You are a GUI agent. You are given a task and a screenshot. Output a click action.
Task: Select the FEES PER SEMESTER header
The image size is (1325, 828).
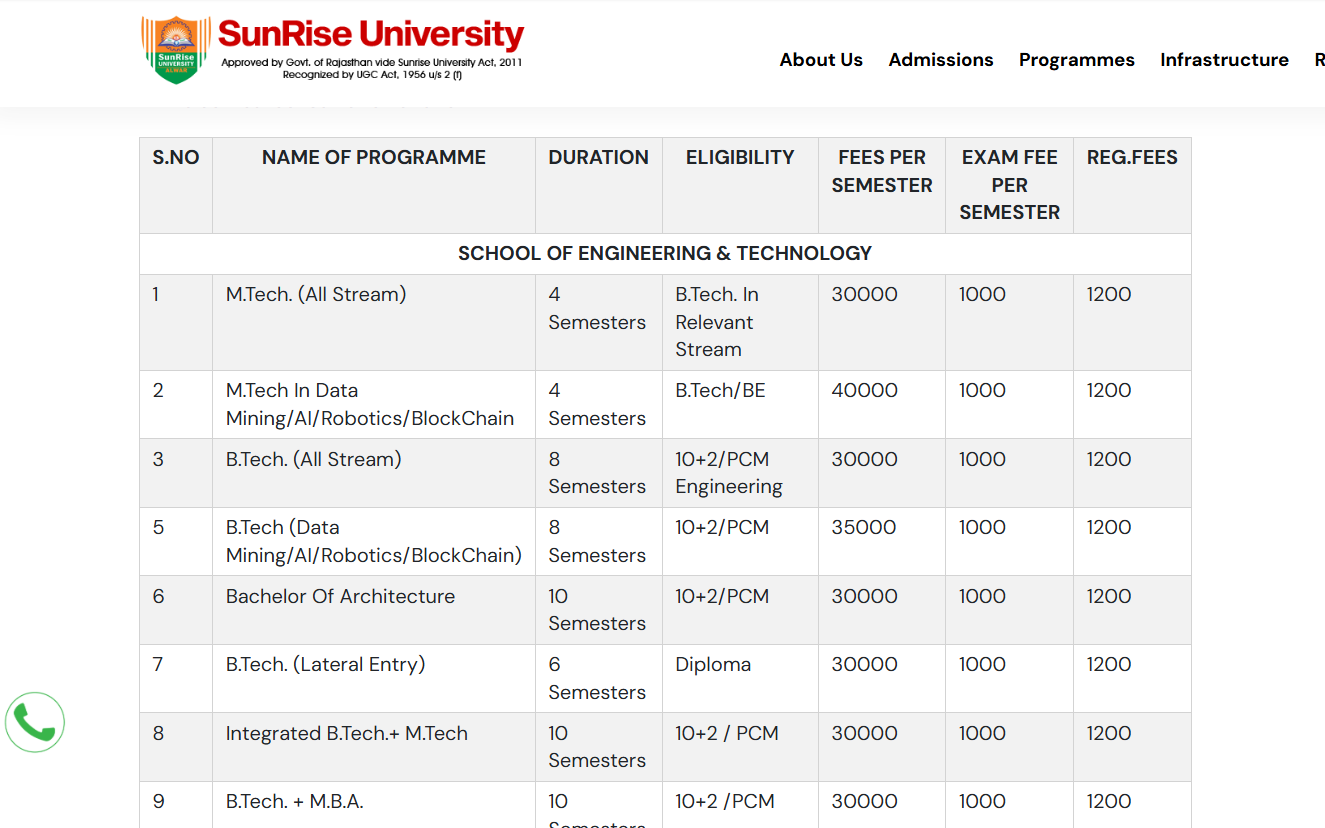click(881, 171)
